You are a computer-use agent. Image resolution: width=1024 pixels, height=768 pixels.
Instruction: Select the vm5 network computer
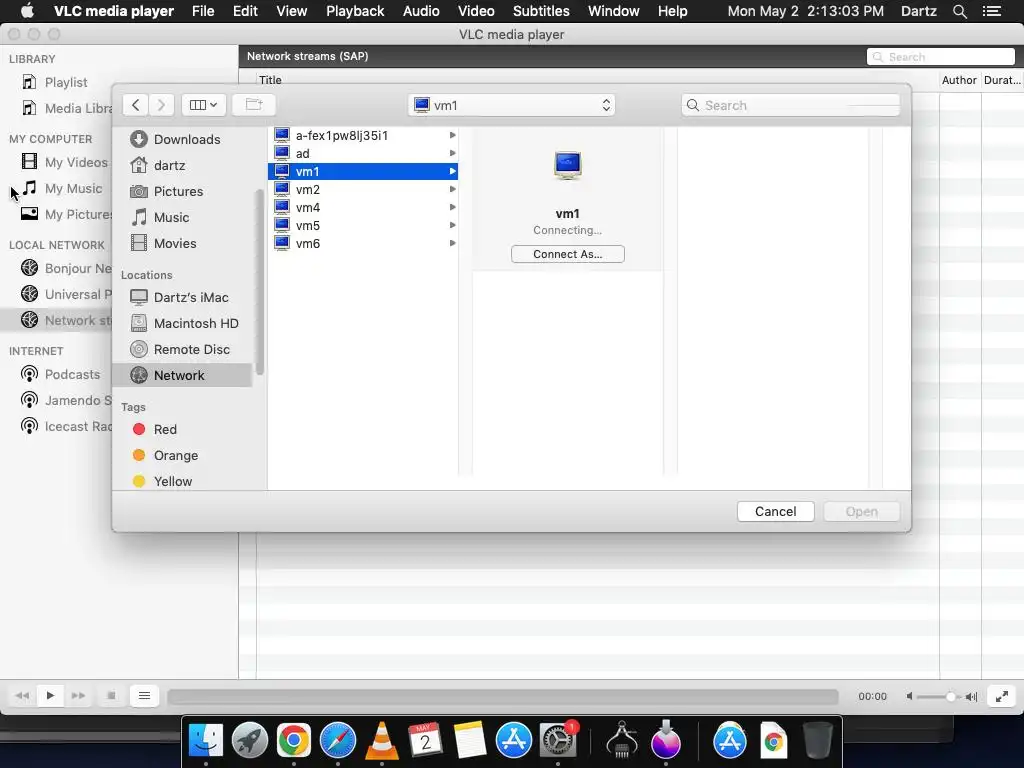pos(363,225)
